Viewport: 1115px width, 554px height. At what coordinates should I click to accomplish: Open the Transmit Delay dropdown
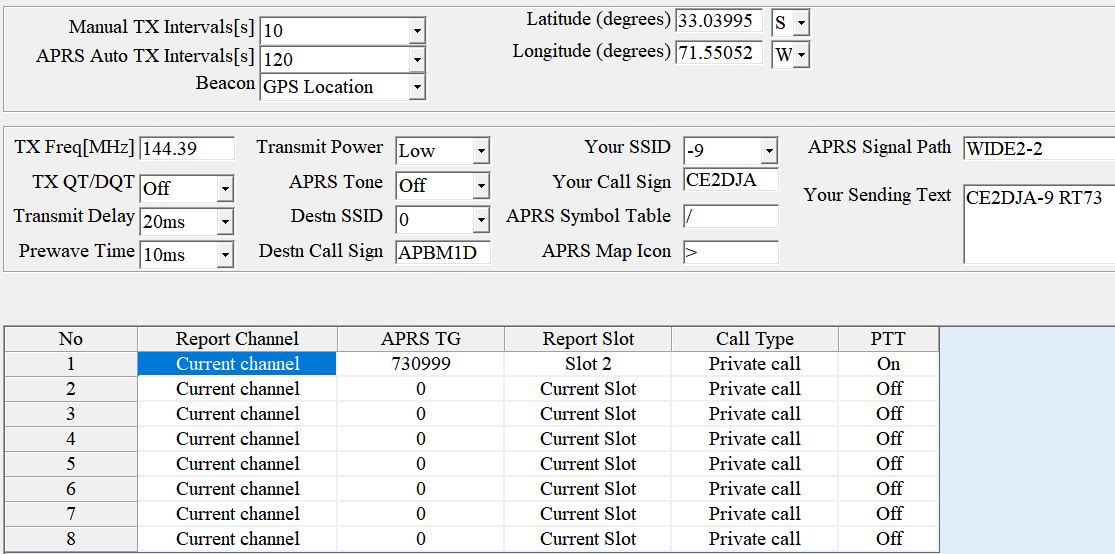pos(225,222)
